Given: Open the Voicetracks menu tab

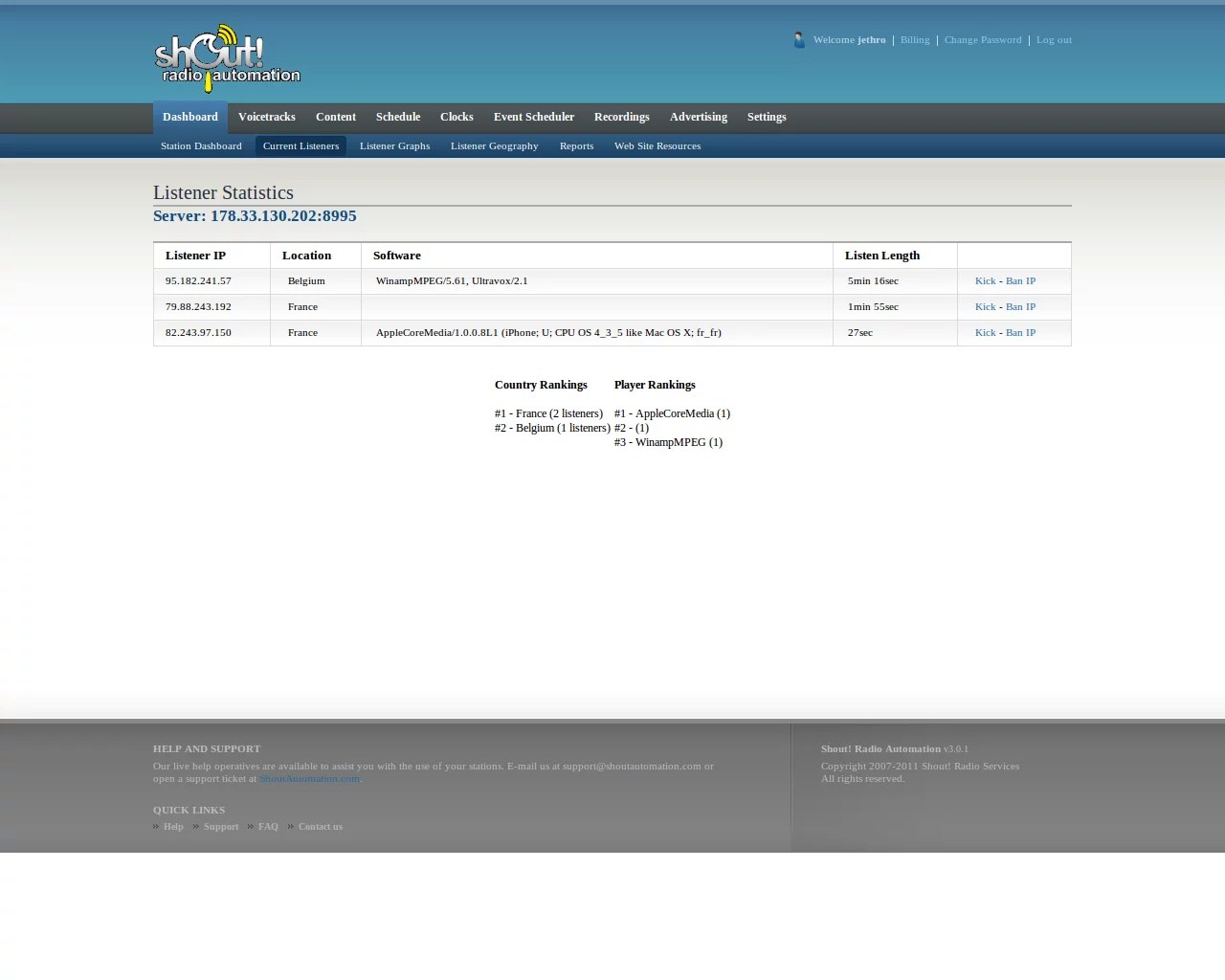Looking at the screenshot, I should [x=266, y=117].
